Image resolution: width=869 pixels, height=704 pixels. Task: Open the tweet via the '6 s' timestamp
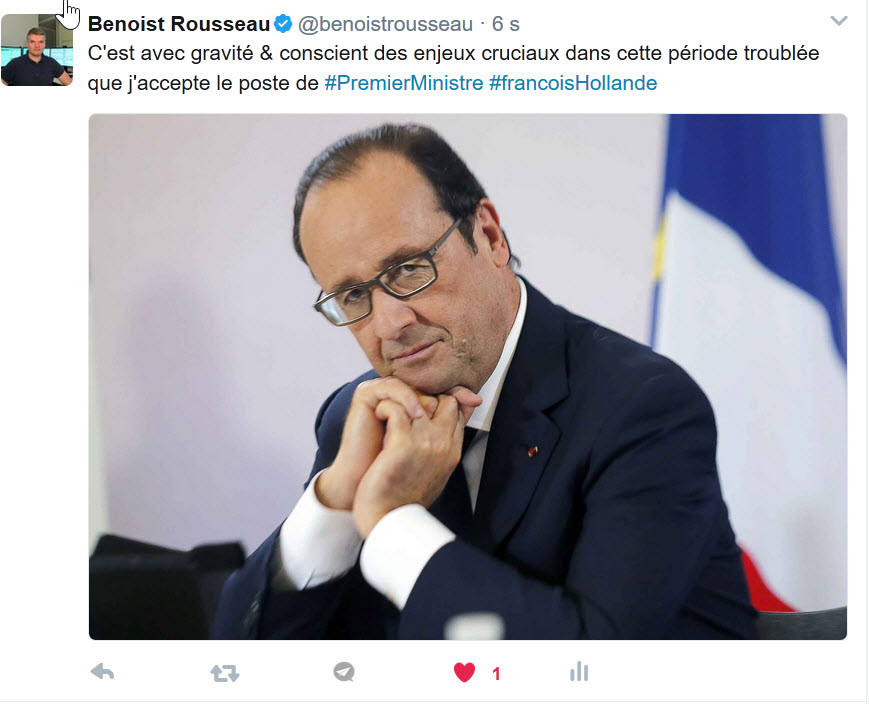(505, 24)
